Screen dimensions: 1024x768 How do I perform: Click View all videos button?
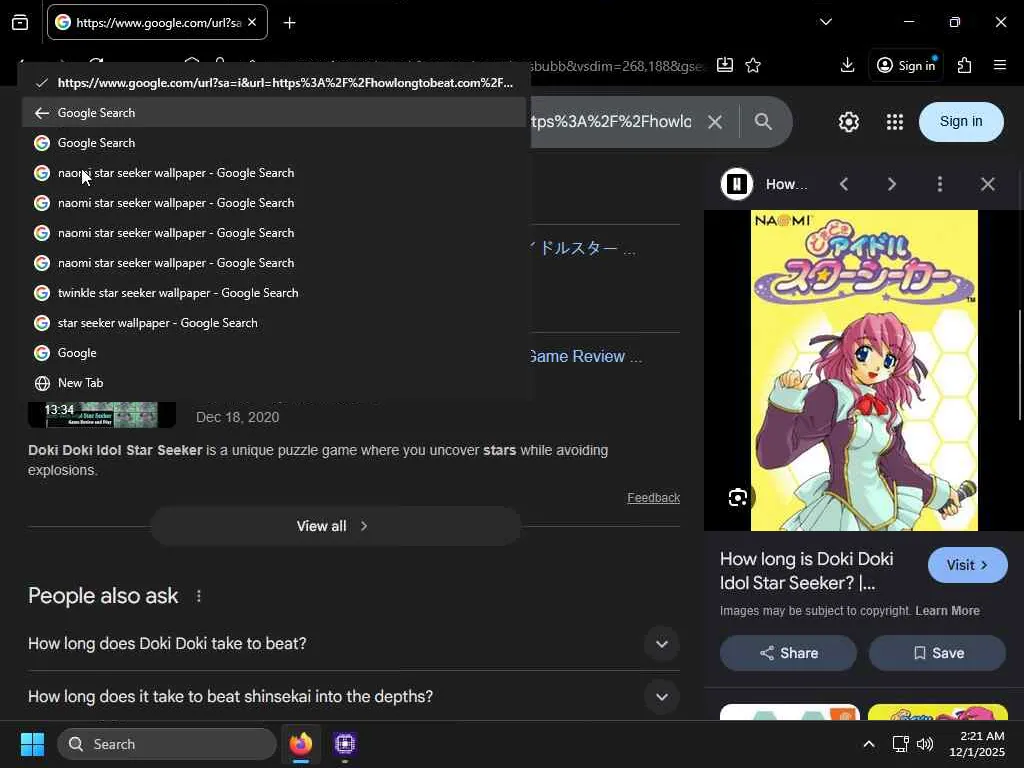336,526
